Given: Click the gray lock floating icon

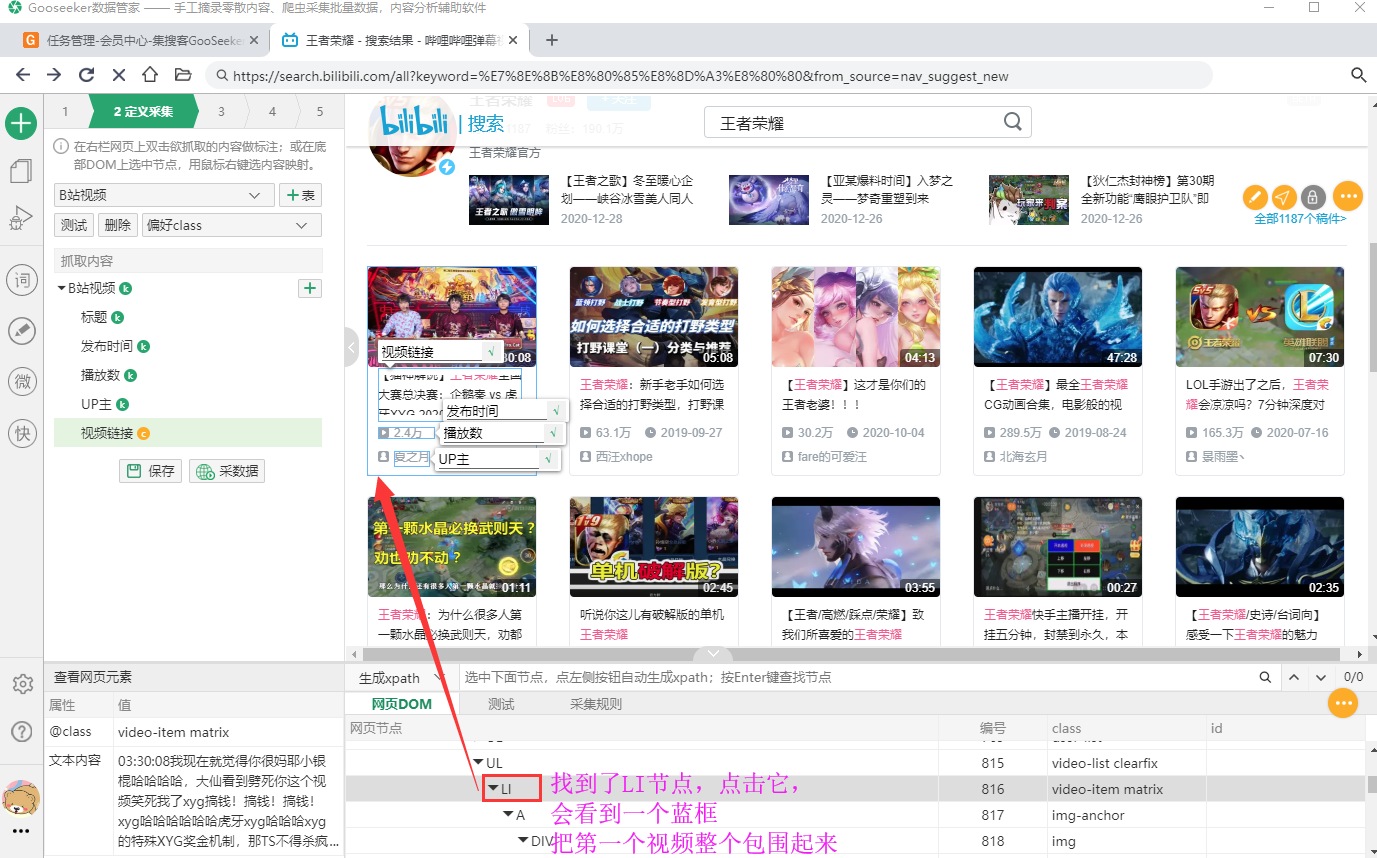Looking at the screenshot, I should pos(1313,197).
